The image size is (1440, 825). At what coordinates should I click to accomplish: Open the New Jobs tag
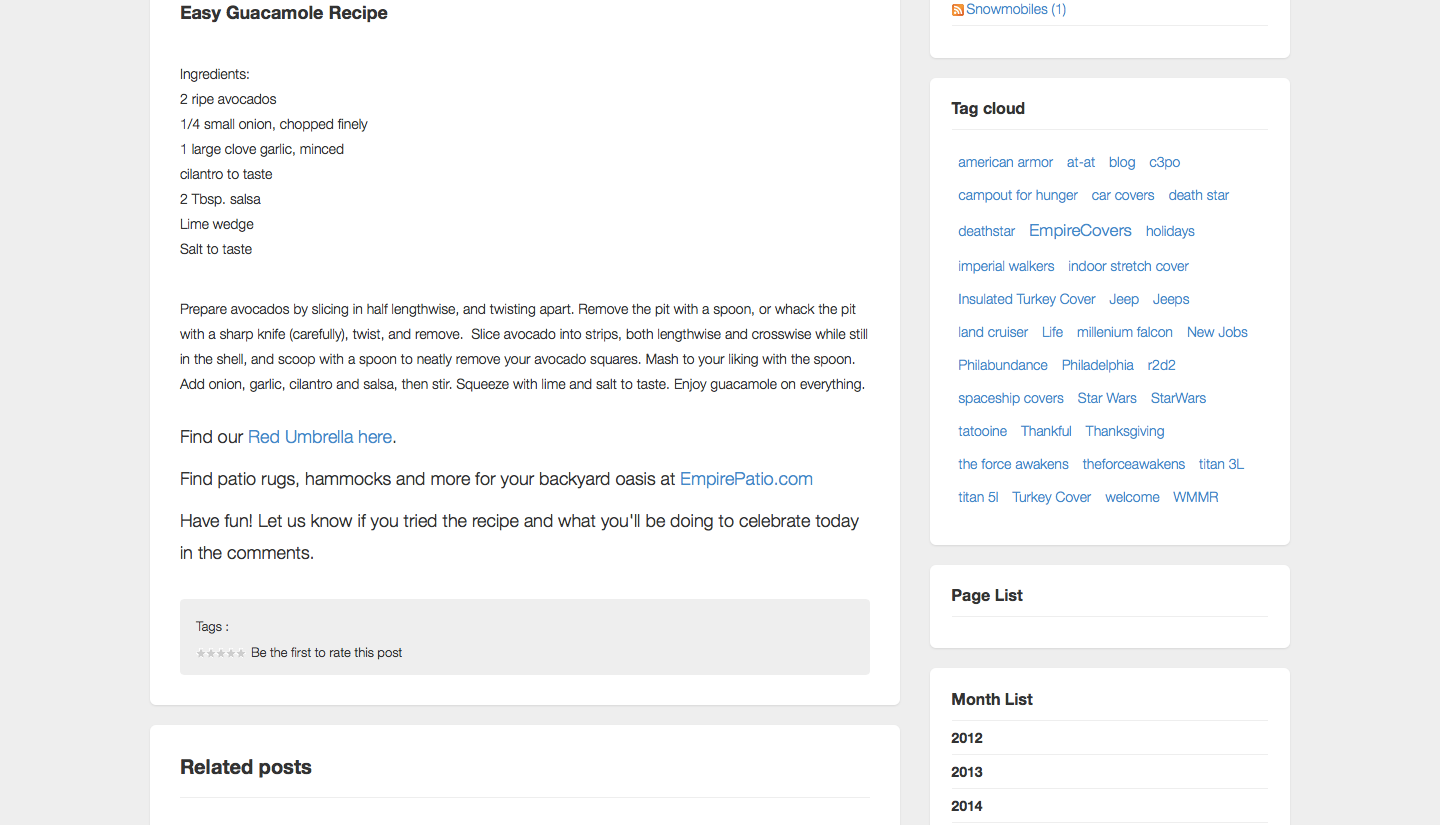[1217, 332]
